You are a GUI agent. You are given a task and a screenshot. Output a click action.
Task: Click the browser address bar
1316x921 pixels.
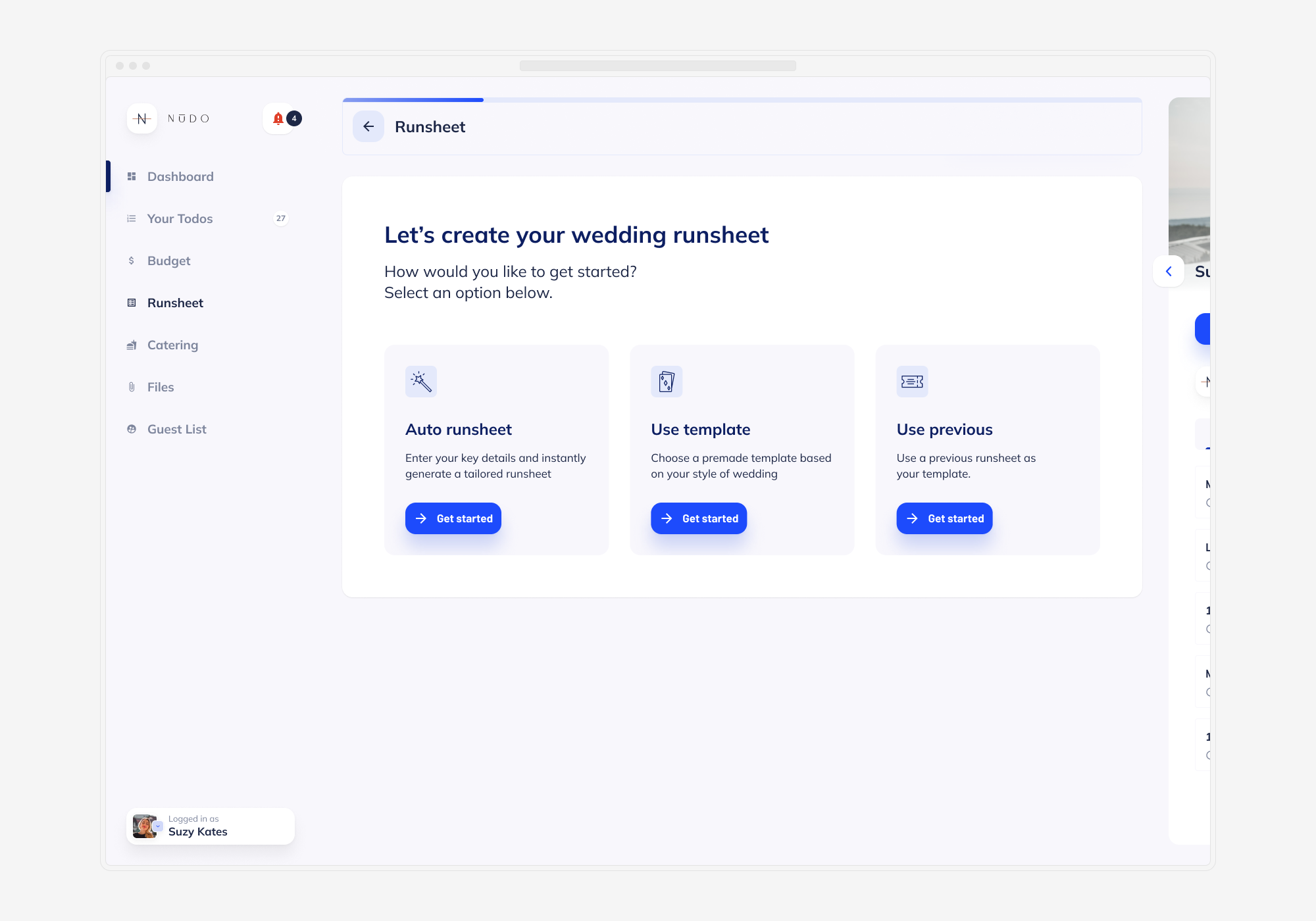coord(658,66)
